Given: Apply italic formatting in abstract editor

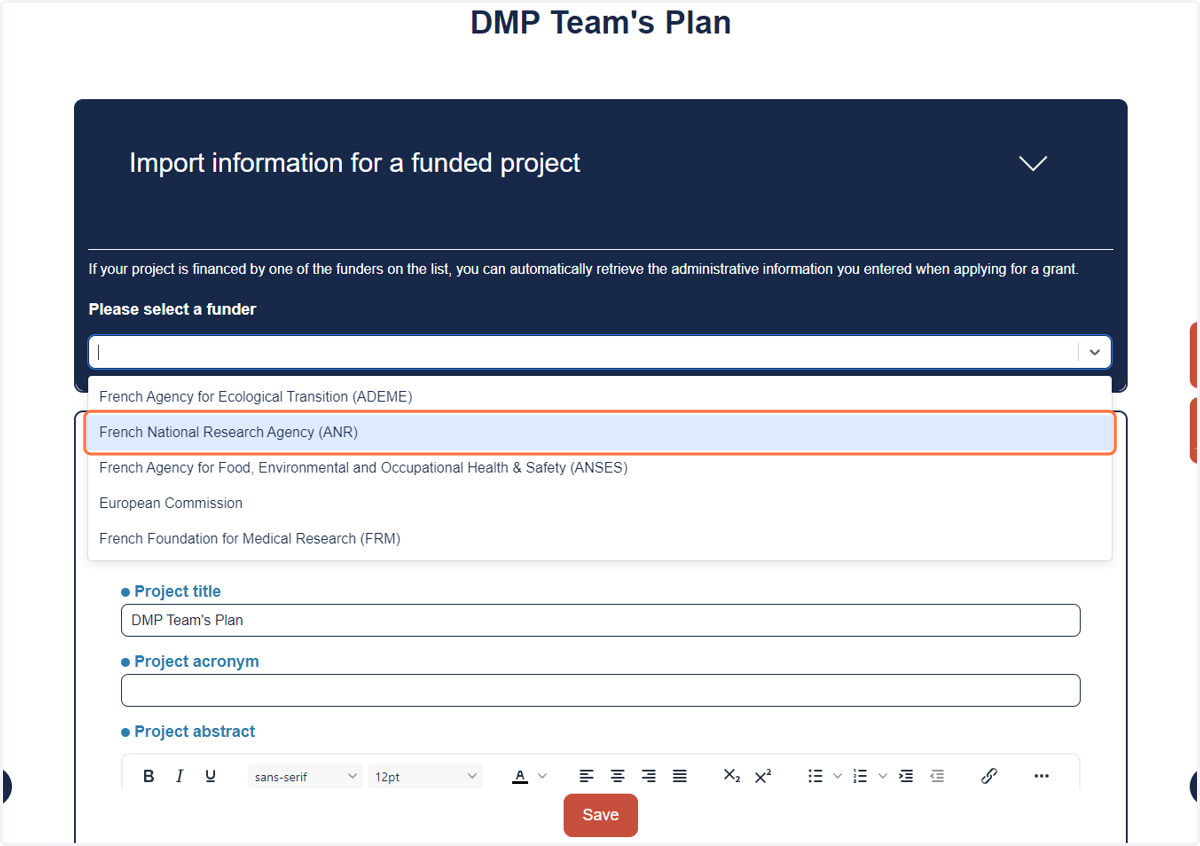Looking at the screenshot, I should (180, 776).
